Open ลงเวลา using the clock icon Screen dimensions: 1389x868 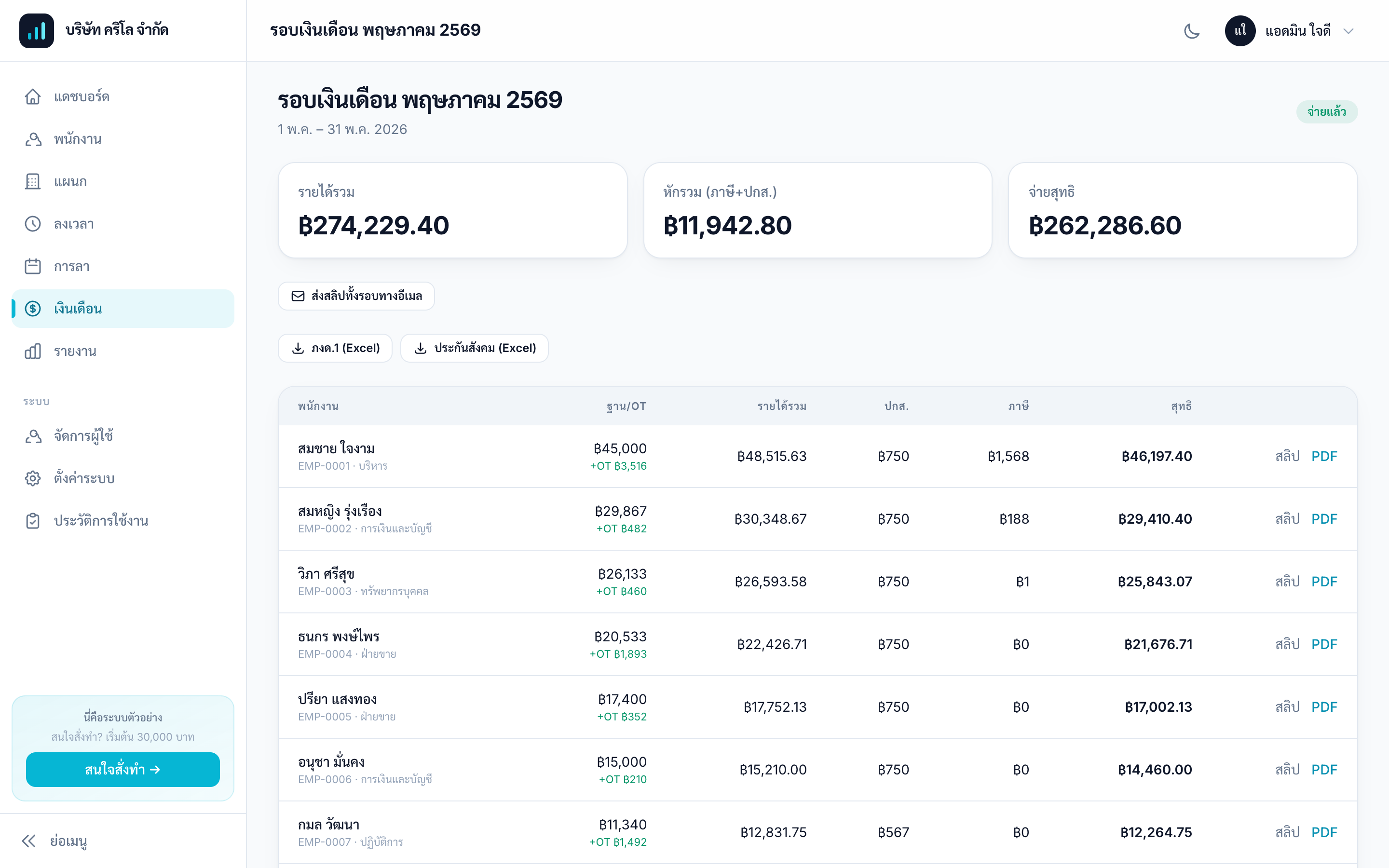point(33,224)
